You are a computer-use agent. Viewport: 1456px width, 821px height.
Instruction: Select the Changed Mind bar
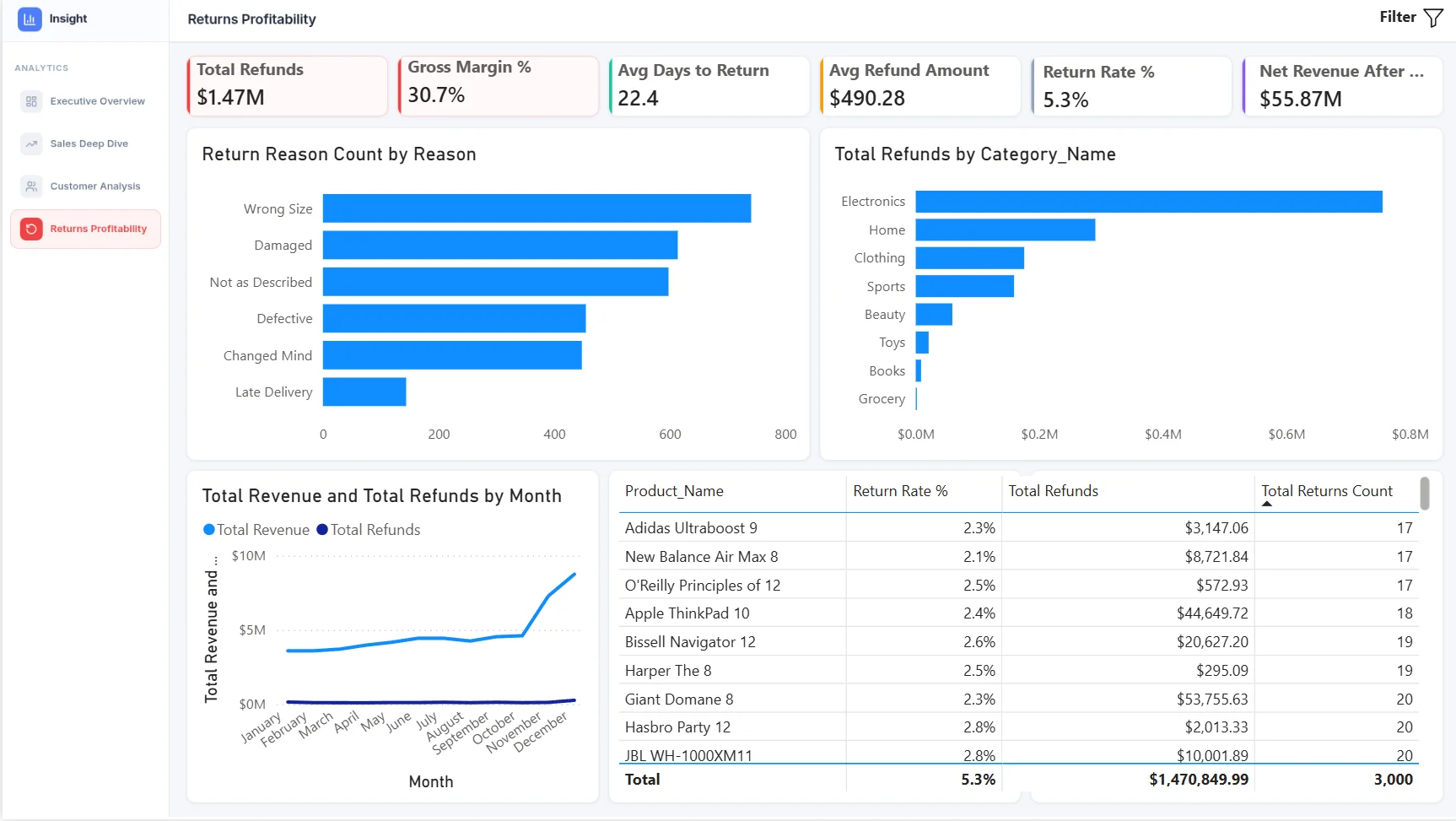click(x=452, y=355)
